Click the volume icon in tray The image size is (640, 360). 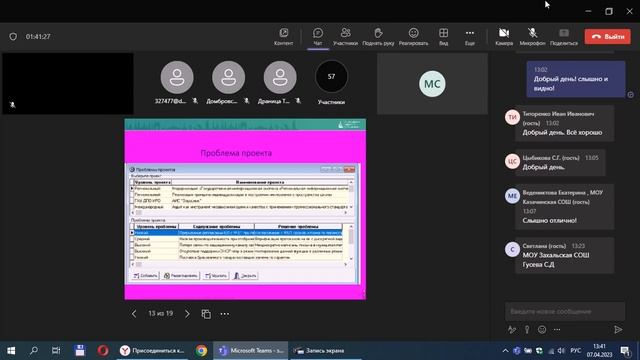click(562, 351)
